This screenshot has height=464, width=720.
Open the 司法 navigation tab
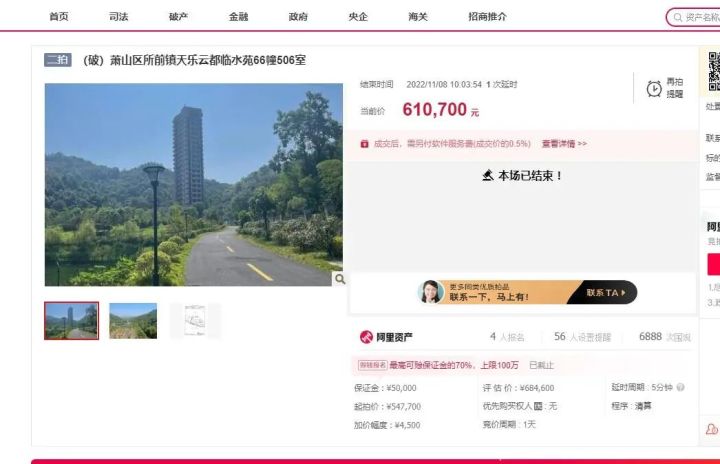pos(119,17)
